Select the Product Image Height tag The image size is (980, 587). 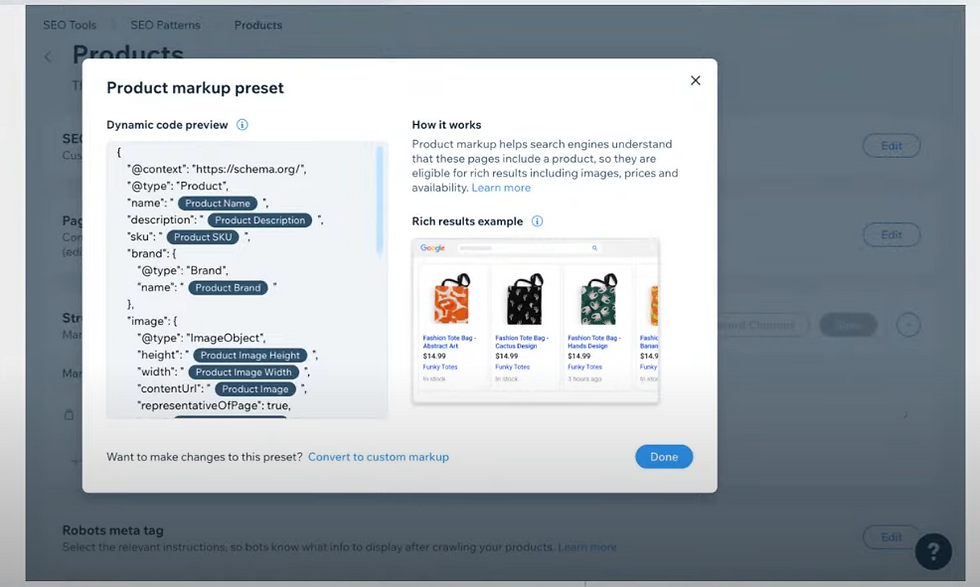click(x=250, y=355)
